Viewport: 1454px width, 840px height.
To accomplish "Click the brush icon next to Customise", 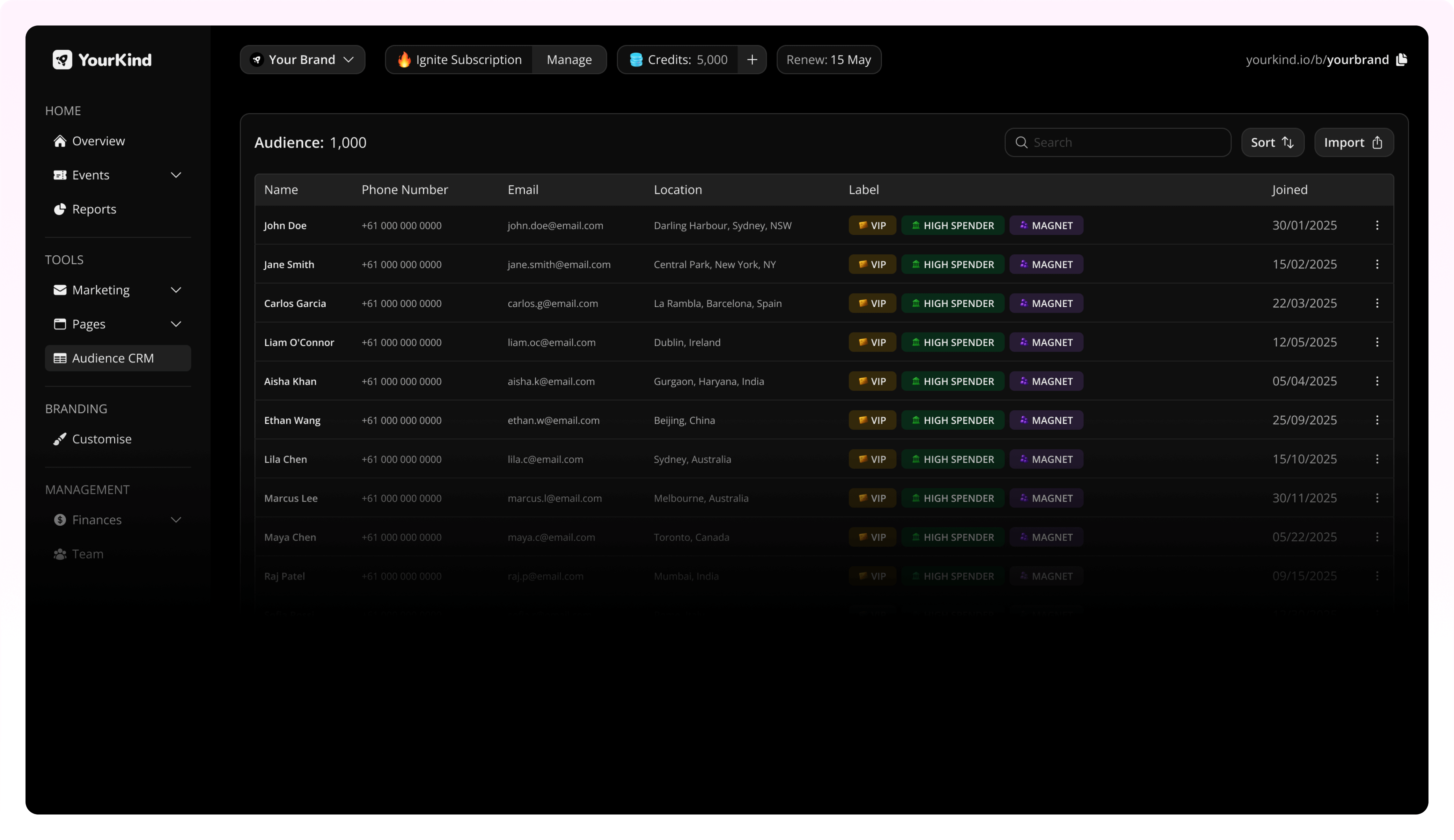I will pyautogui.click(x=60, y=438).
